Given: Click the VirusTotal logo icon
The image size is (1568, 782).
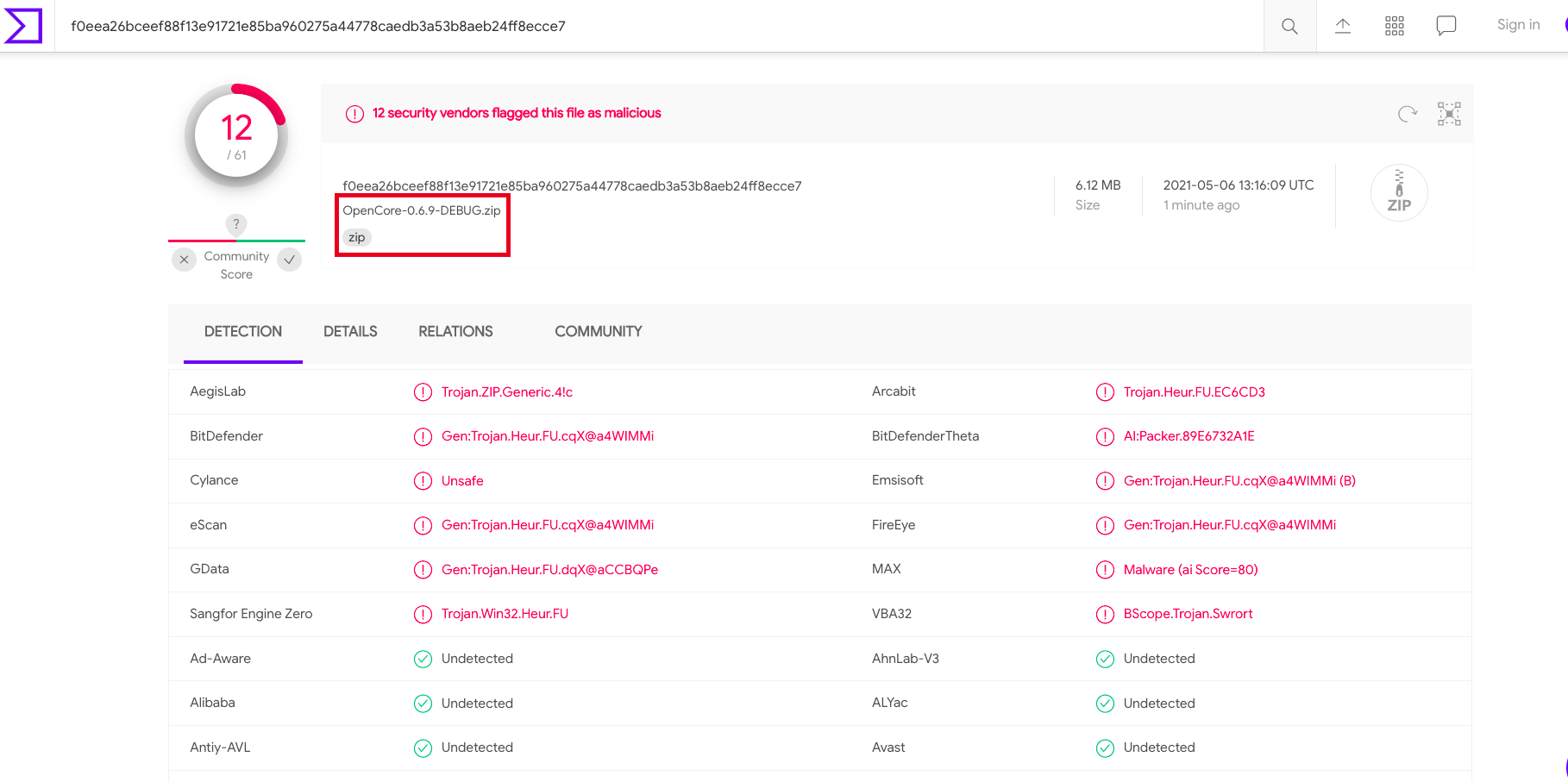Looking at the screenshot, I should click(22, 26).
